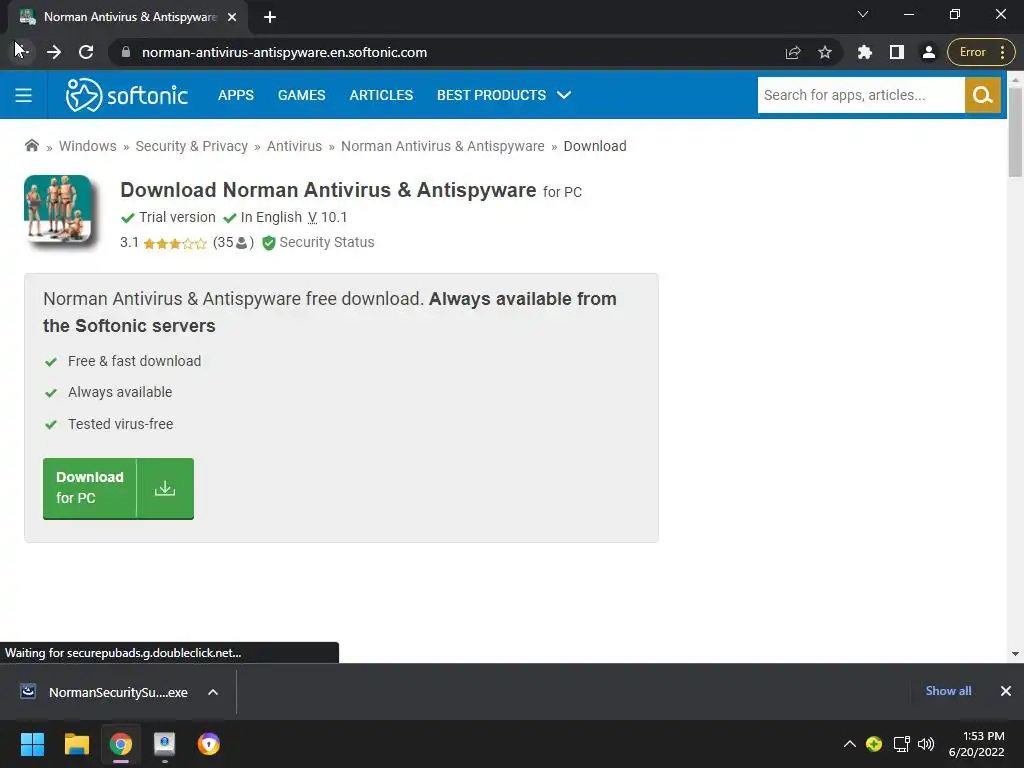Bookmark this page with the star icon

(825, 52)
